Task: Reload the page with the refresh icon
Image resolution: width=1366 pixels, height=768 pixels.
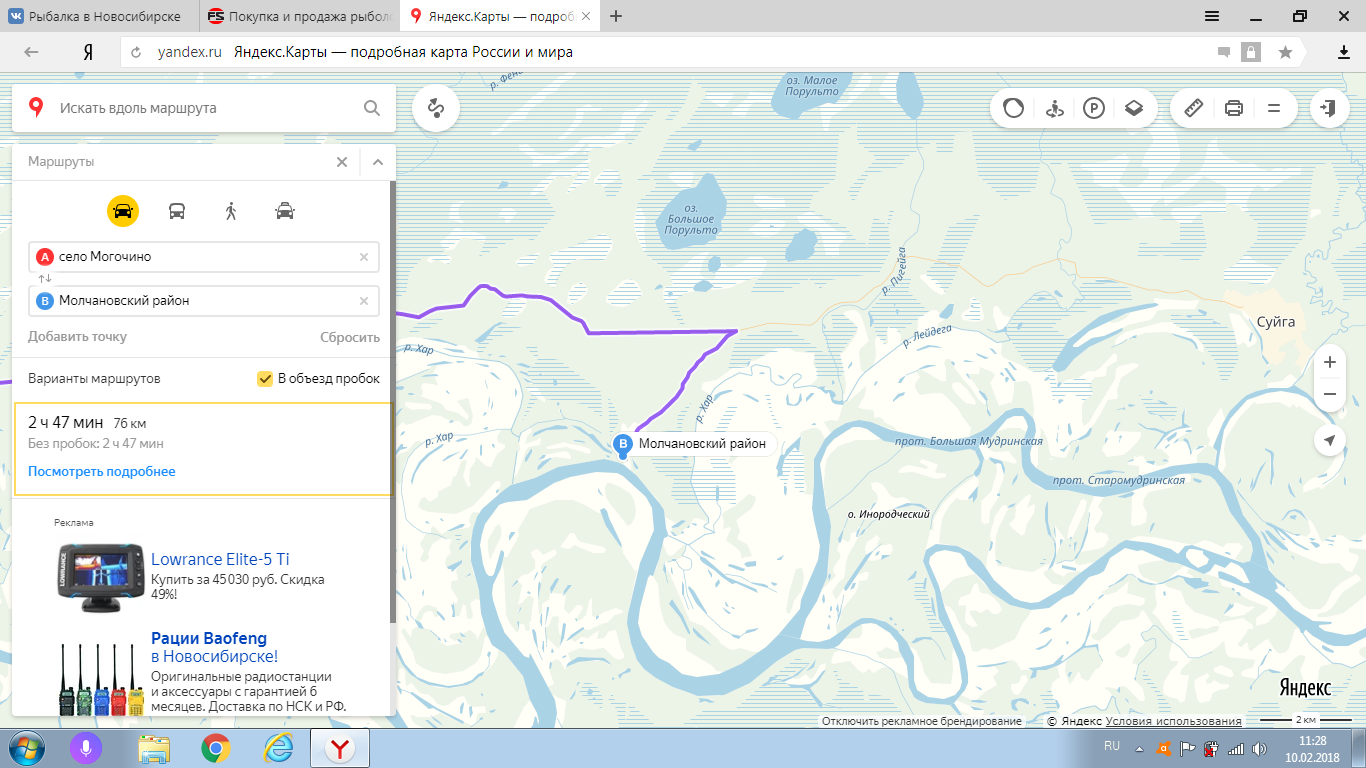Action: [136, 52]
